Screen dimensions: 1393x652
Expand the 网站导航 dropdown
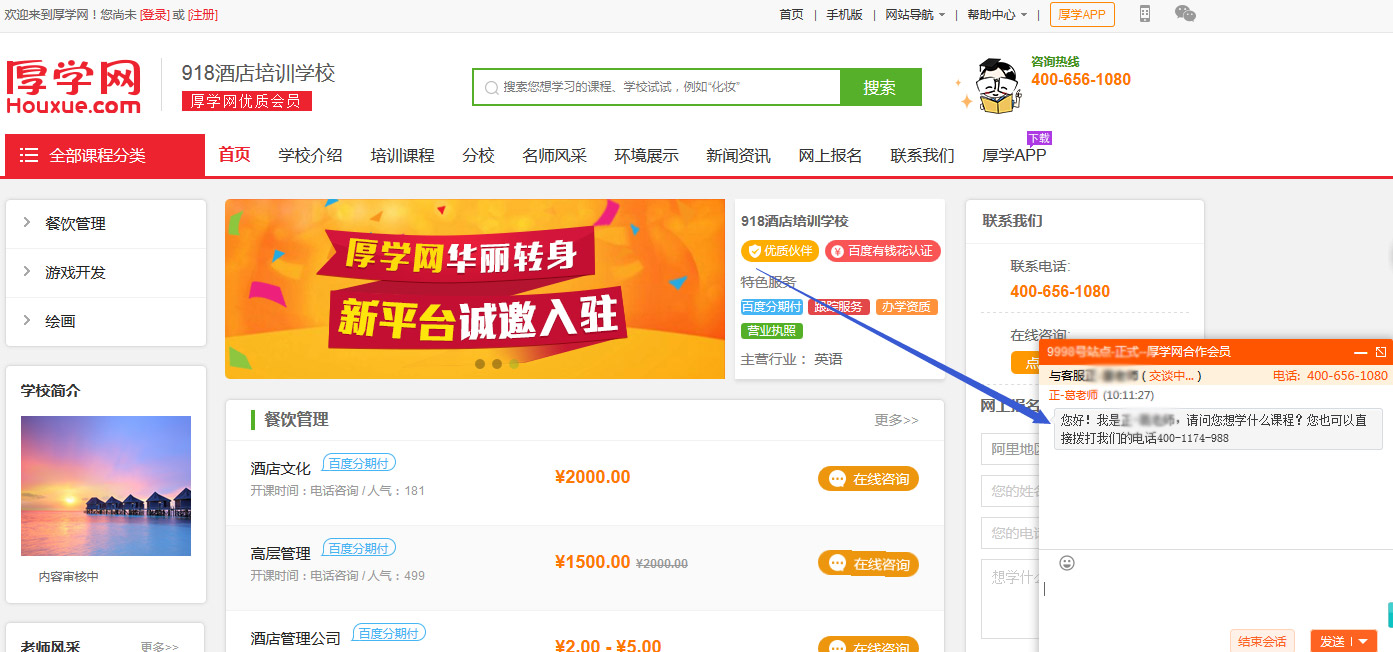click(915, 15)
